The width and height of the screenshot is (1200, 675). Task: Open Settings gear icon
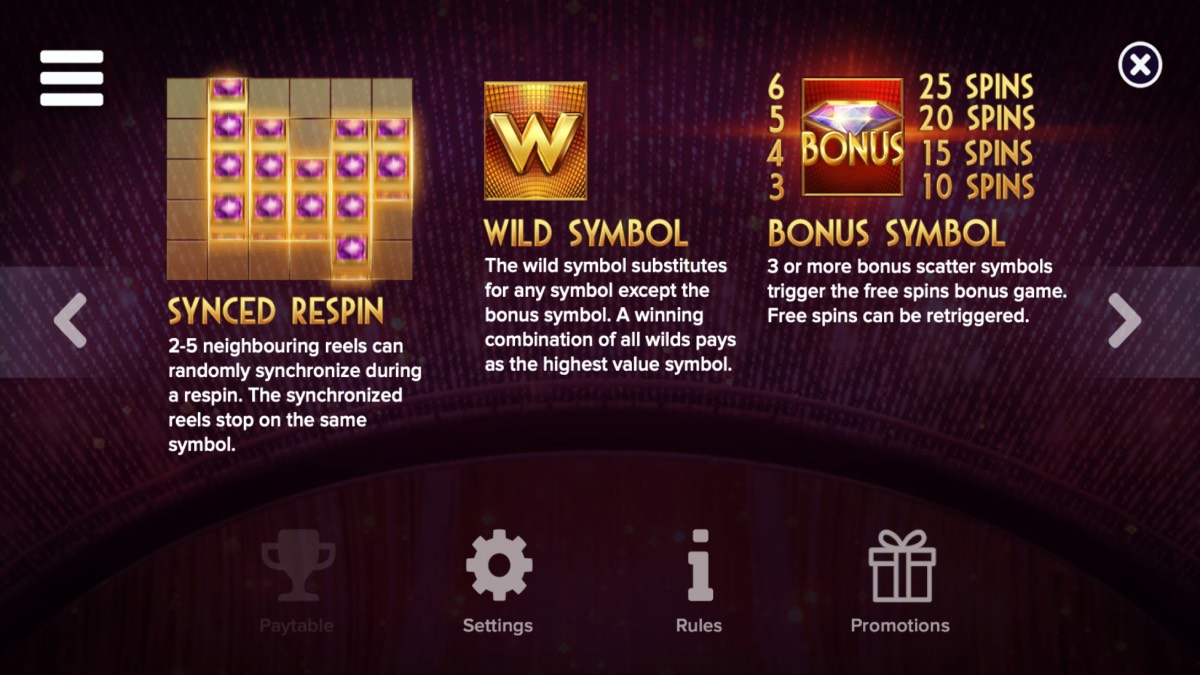[499, 565]
